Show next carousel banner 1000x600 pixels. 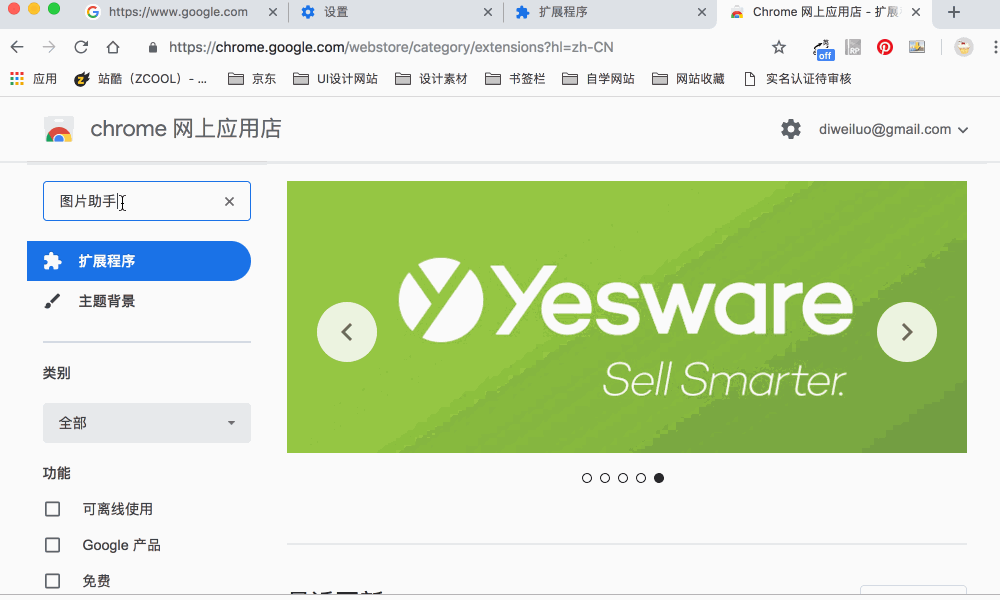point(907,332)
